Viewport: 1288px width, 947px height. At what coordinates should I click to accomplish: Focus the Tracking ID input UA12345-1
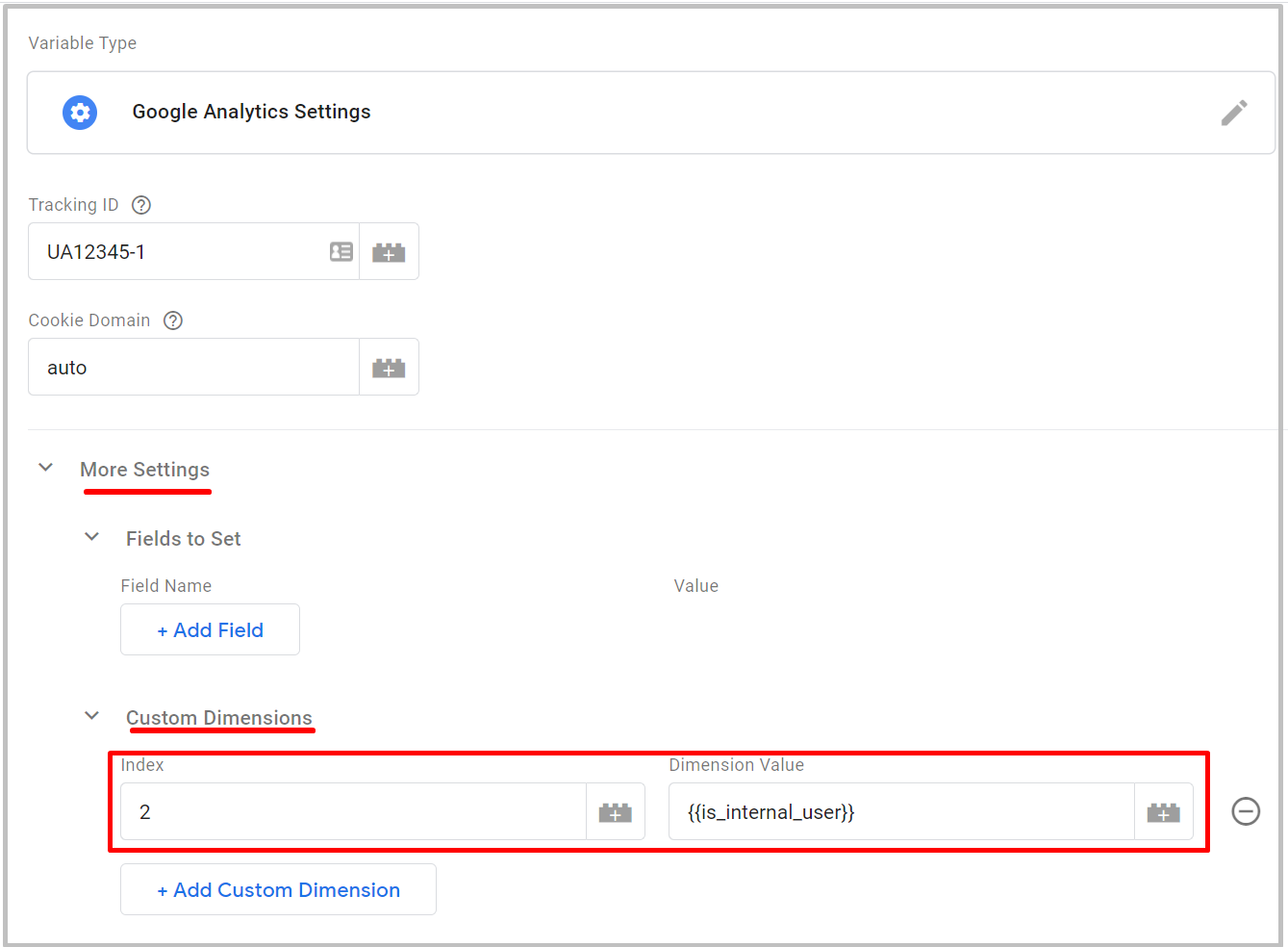193,252
